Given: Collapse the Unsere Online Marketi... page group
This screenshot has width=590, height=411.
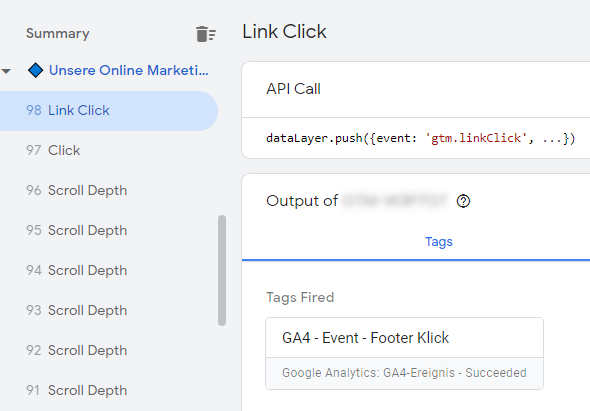Looking at the screenshot, I should (6, 71).
